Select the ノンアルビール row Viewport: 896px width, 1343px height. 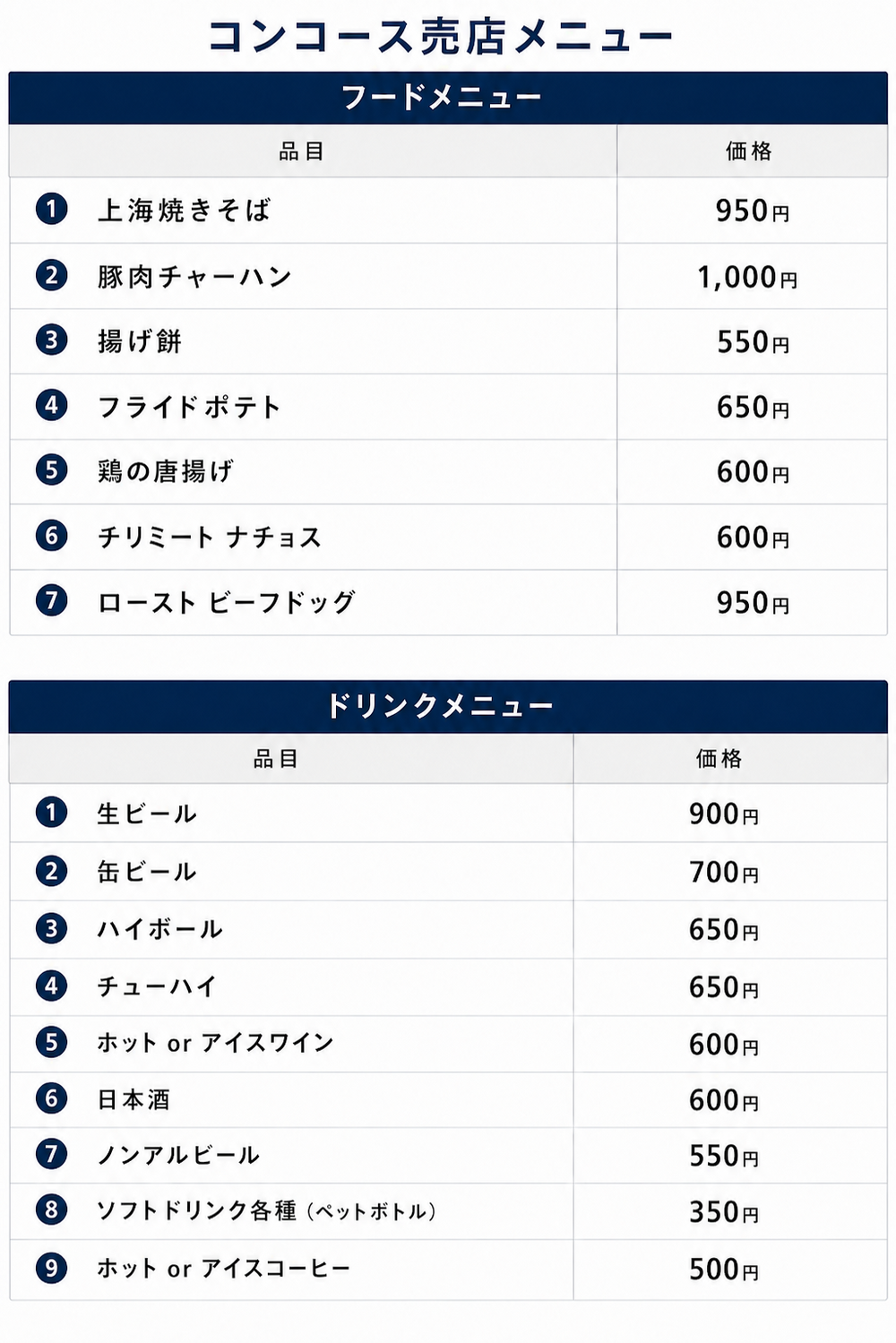pyautogui.click(x=448, y=1155)
